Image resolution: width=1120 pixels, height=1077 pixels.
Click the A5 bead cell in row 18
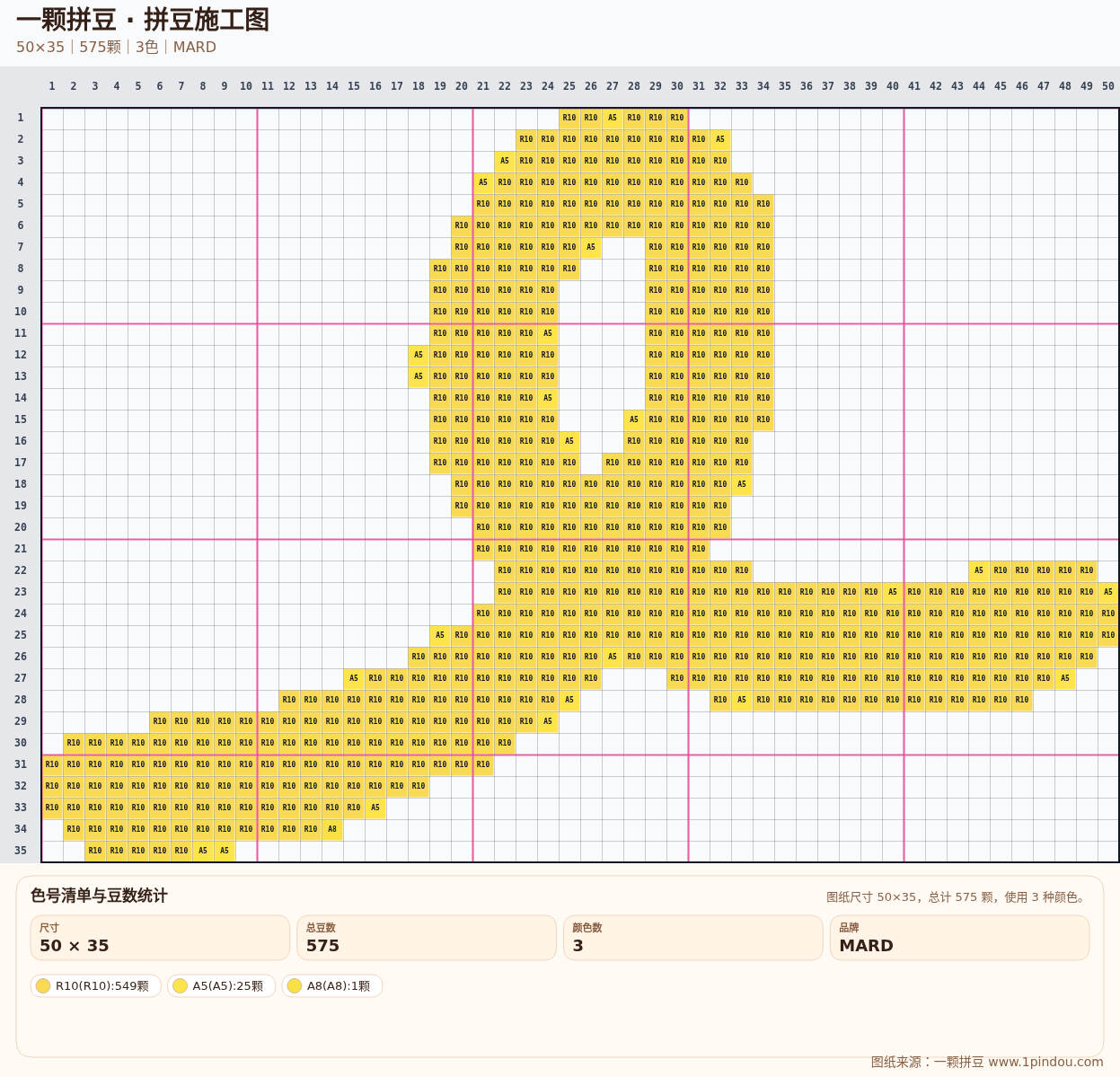(x=742, y=484)
